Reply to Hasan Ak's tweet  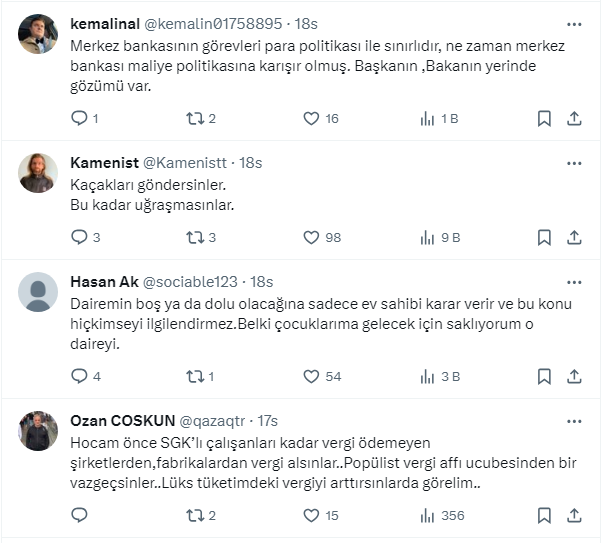(x=81, y=376)
